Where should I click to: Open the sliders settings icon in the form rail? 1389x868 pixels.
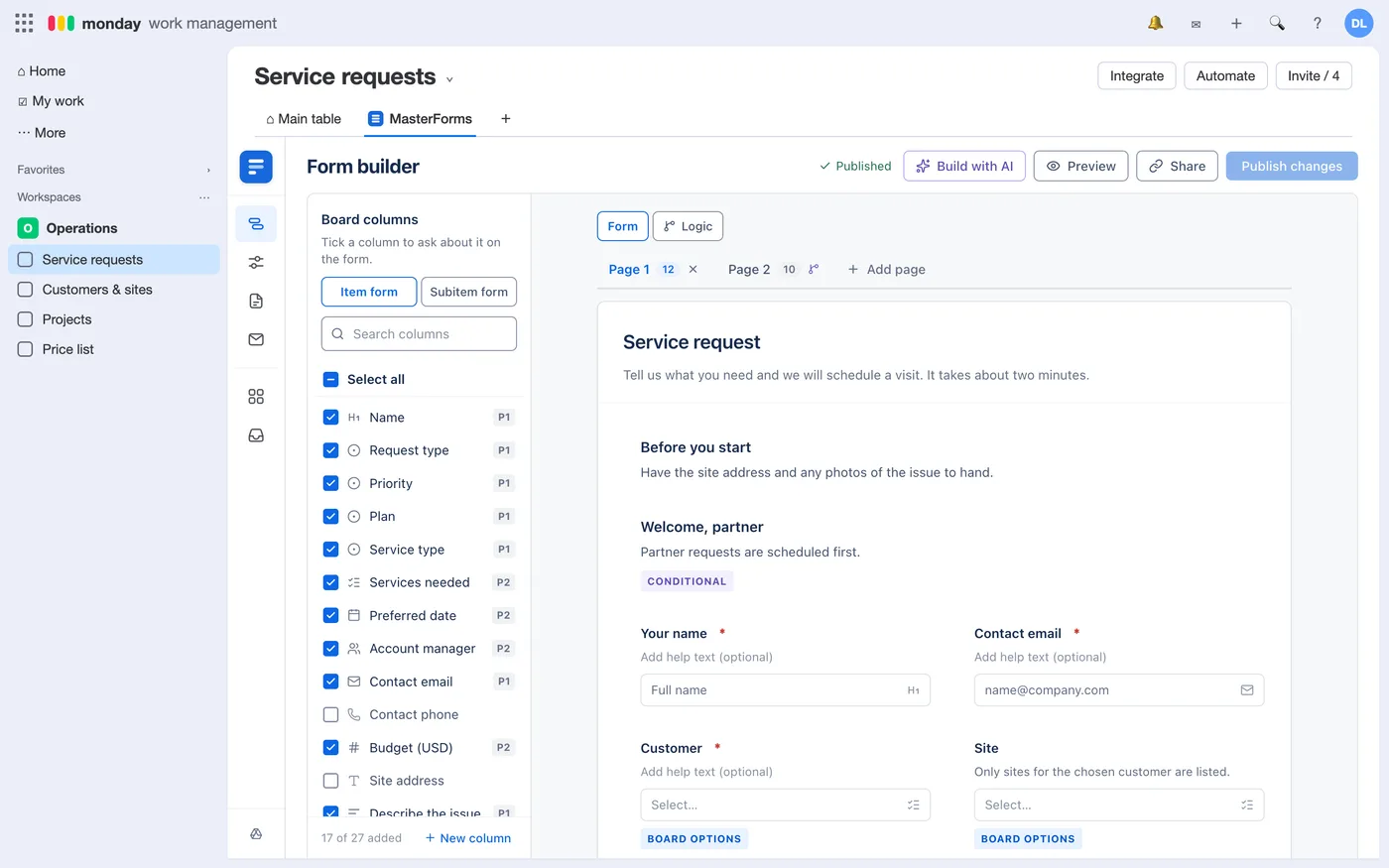[256, 262]
